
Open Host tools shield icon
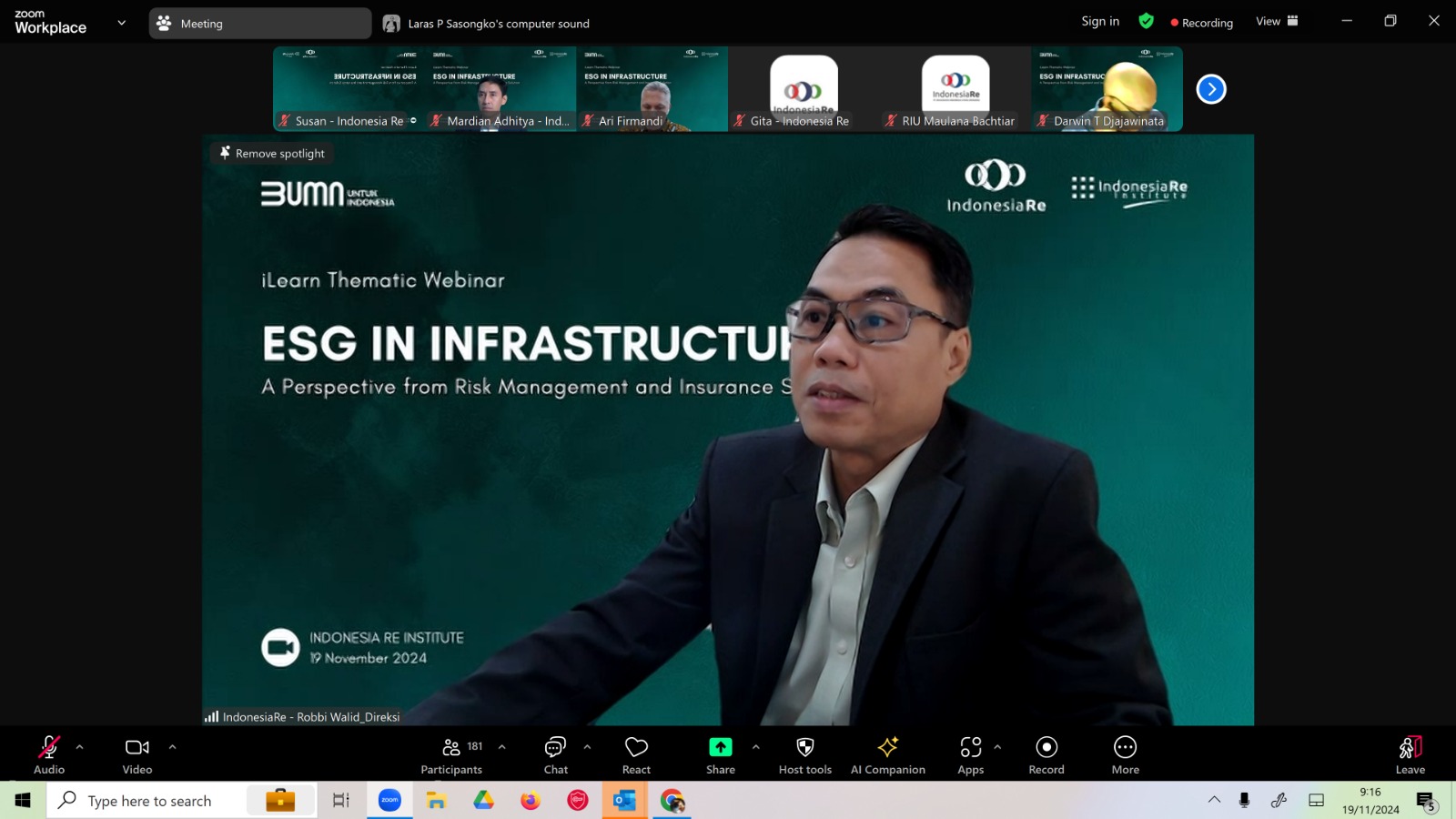point(804,755)
